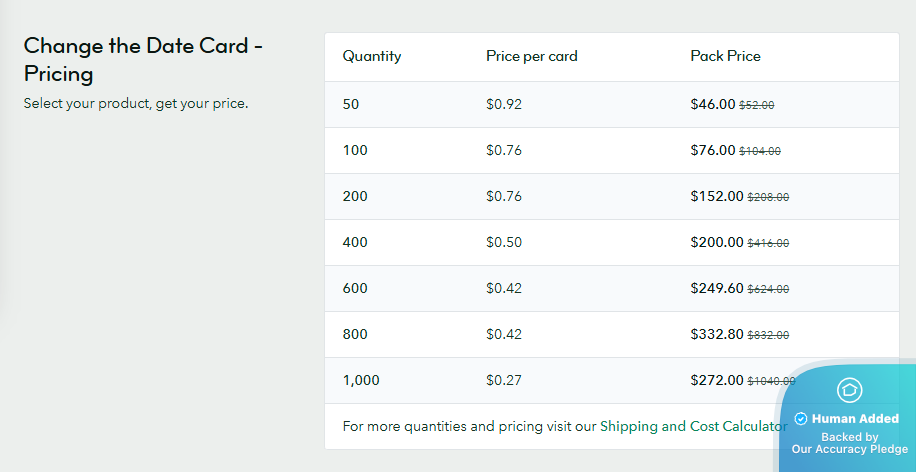This screenshot has height=472, width=916.
Task: Click the Pack Price column header
Action: [725, 56]
